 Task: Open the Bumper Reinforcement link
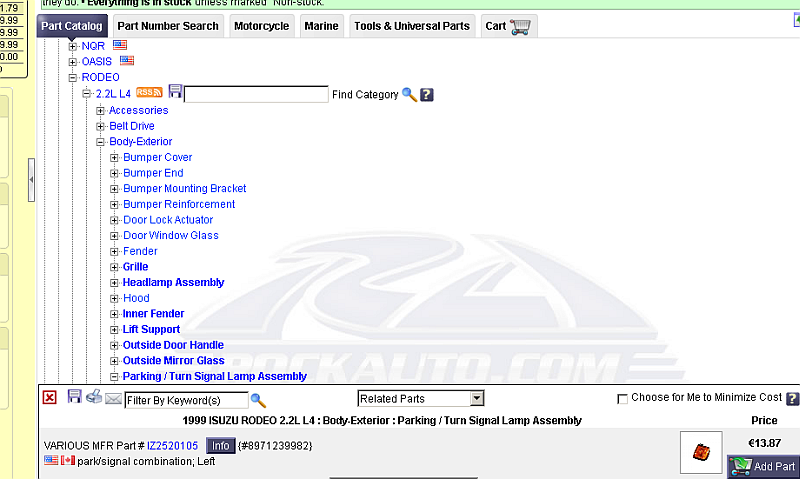click(179, 205)
